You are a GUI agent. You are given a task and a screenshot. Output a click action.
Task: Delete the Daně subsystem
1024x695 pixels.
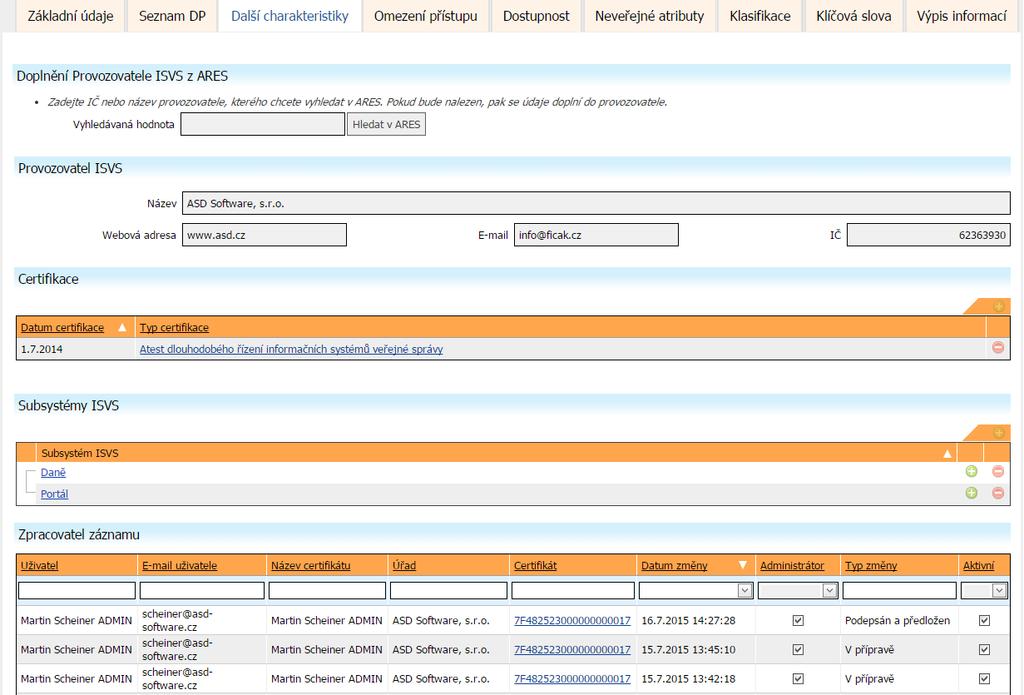click(x=998, y=472)
